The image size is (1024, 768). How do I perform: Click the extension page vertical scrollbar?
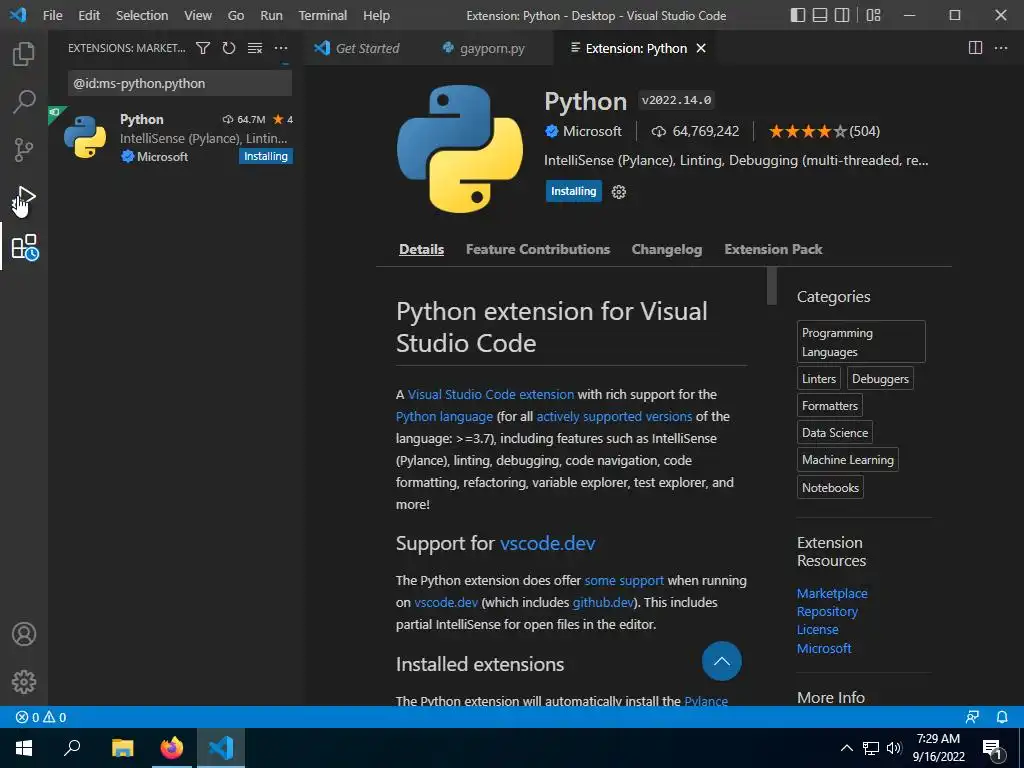pos(772,288)
